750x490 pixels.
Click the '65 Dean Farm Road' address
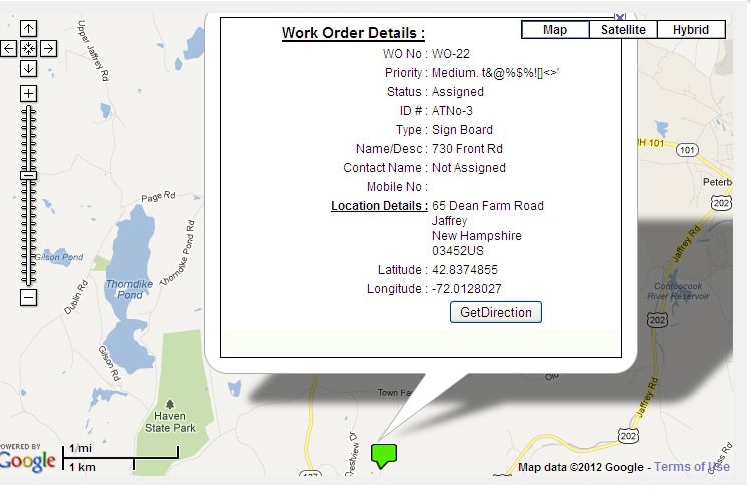coord(487,206)
